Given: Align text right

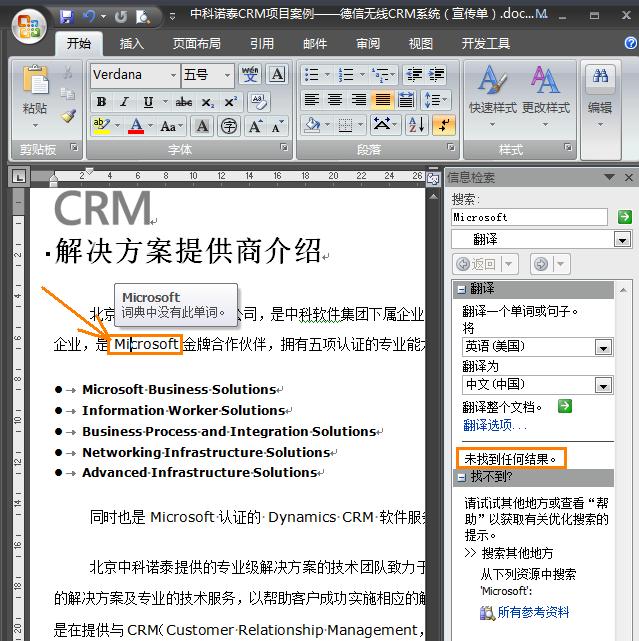Looking at the screenshot, I should pyautogui.click(x=359, y=100).
